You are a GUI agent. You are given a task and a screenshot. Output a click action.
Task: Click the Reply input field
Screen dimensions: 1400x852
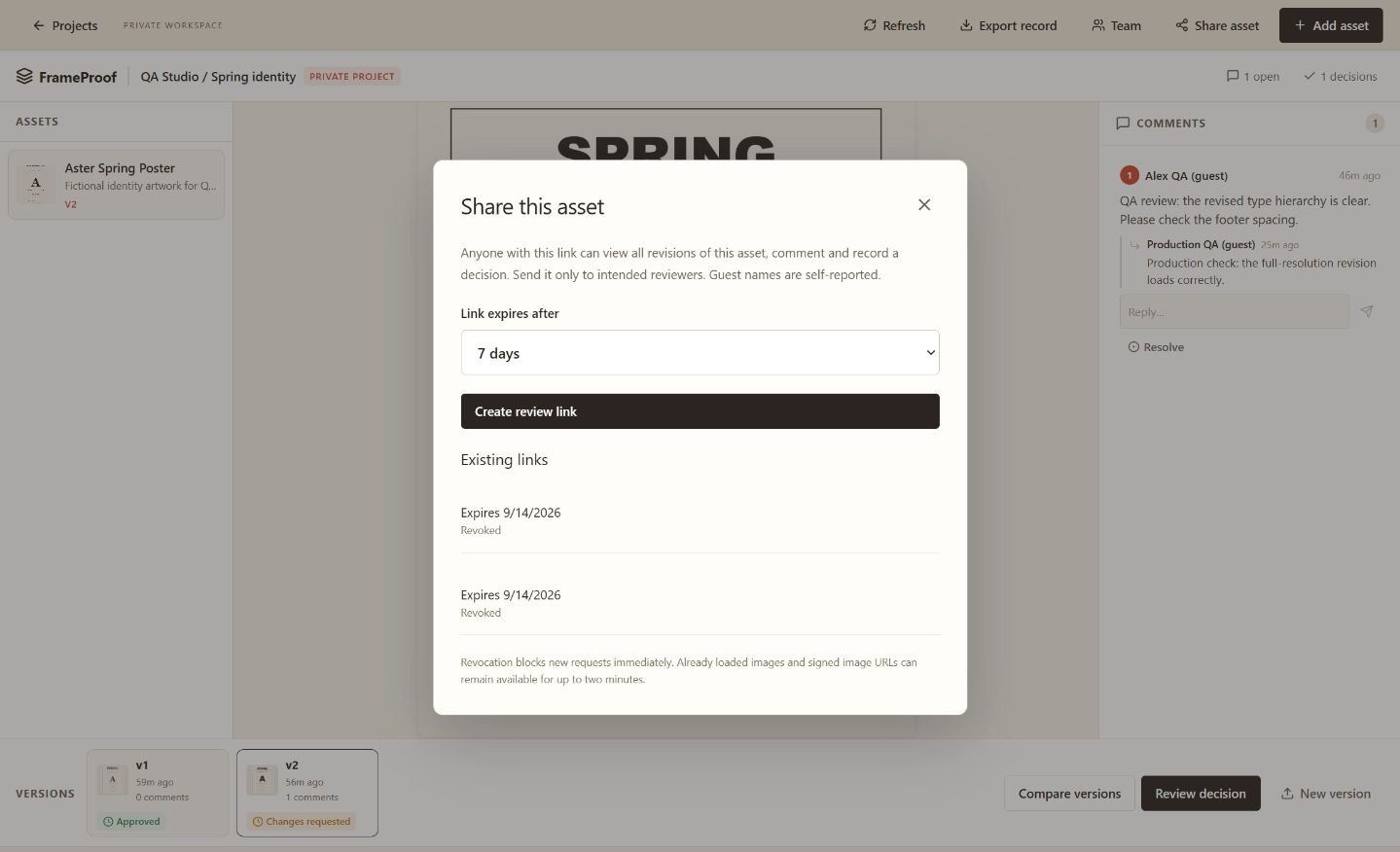pos(1234,311)
